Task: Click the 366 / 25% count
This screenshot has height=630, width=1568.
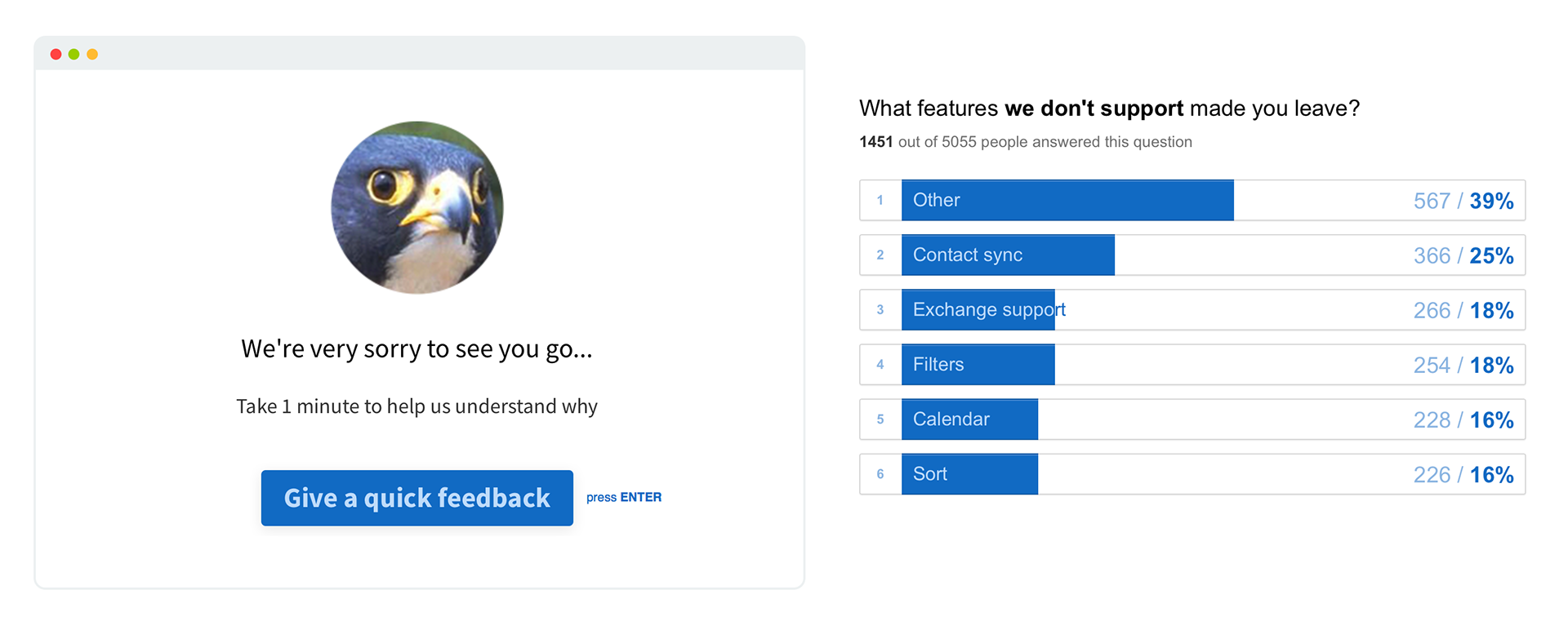Action: (1463, 255)
